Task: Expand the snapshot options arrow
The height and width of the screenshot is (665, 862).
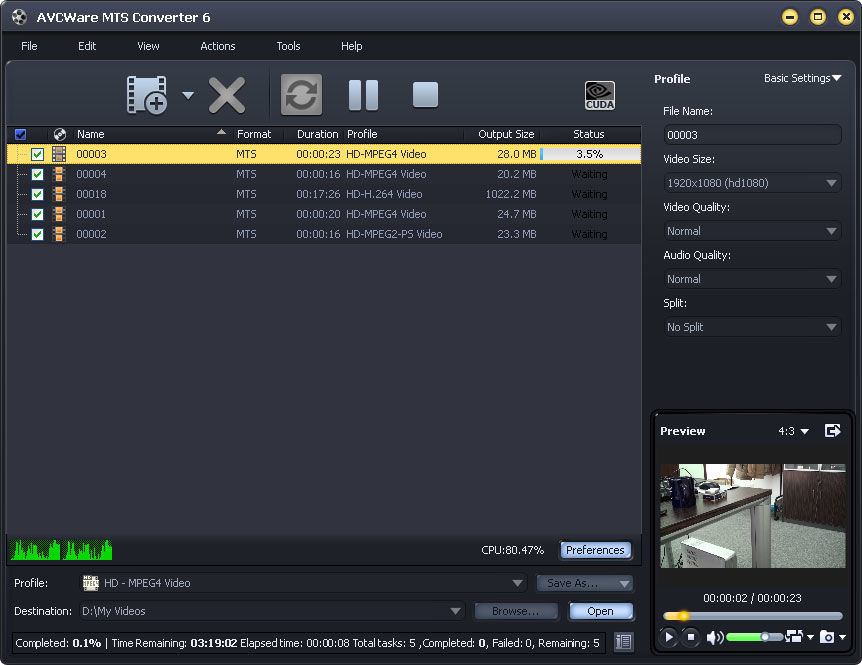Action: coord(842,637)
